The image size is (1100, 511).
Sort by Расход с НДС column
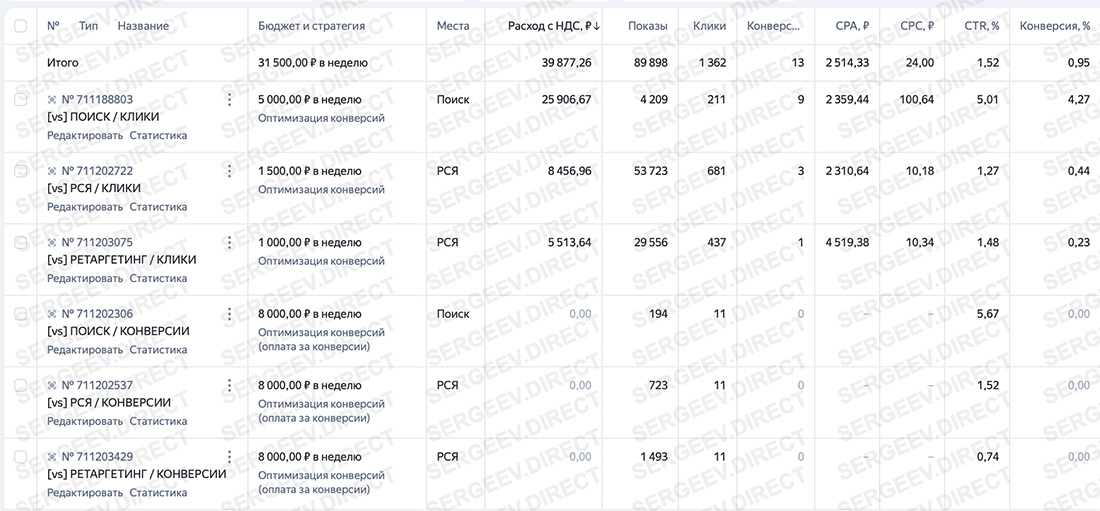point(554,26)
